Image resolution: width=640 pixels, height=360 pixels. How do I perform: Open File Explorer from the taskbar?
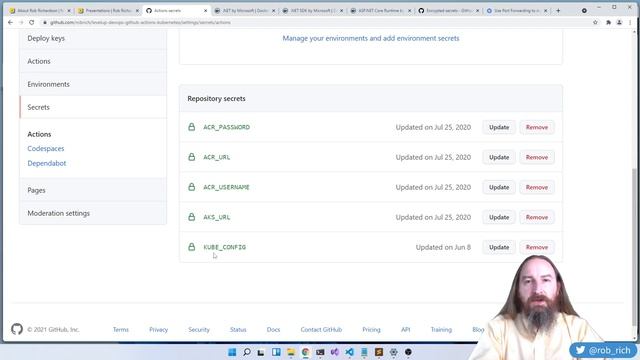coord(291,352)
